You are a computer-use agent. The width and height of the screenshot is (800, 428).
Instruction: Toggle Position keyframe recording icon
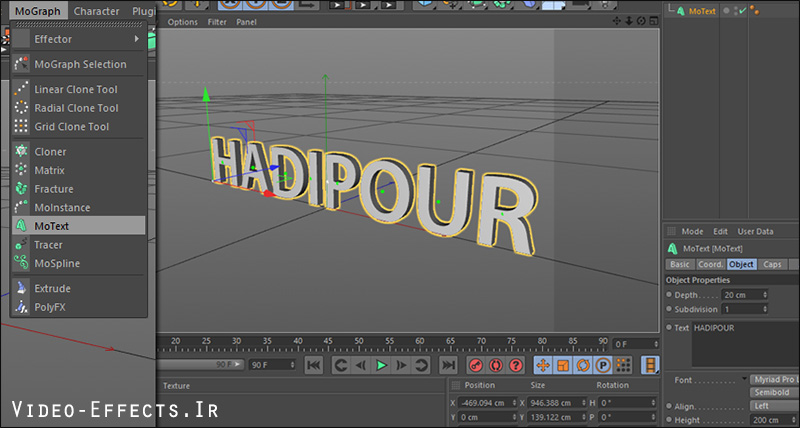(543, 365)
